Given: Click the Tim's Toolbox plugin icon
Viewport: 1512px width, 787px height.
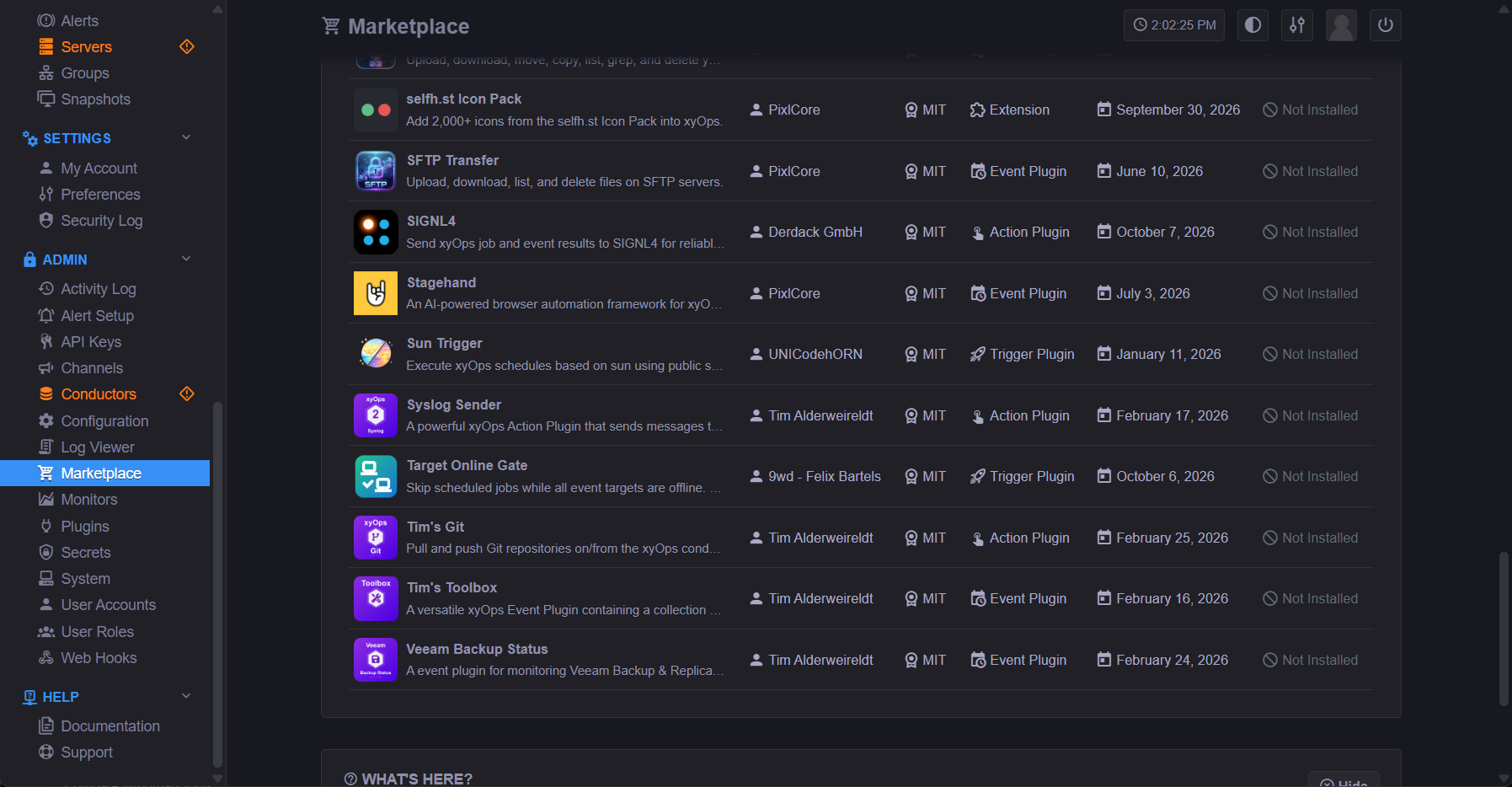Looking at the screenshot, I should pyautogui.click(x=376, y=598).
